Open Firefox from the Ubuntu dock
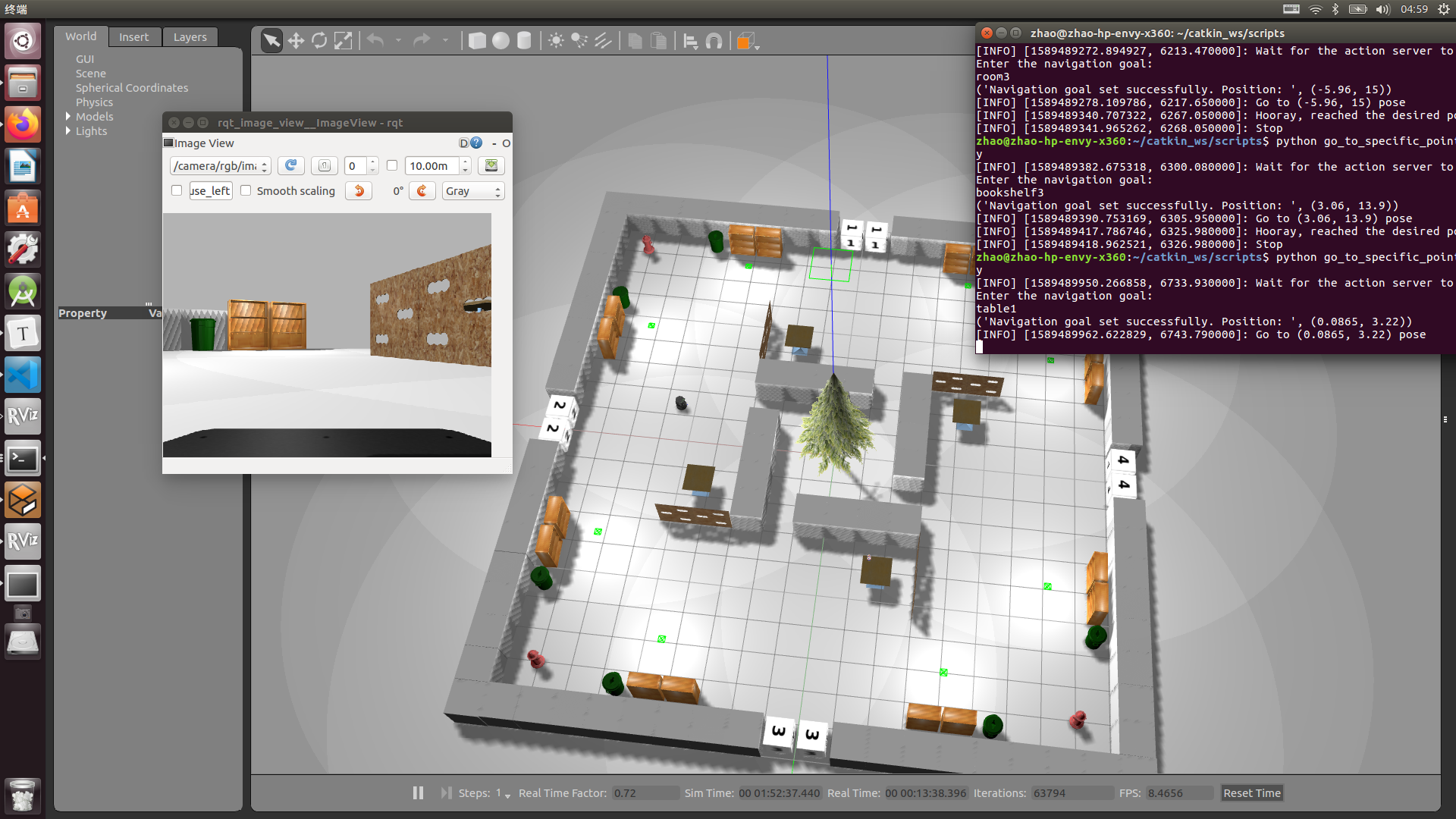This screenshot has width=1456, height=819. (23, 124)
